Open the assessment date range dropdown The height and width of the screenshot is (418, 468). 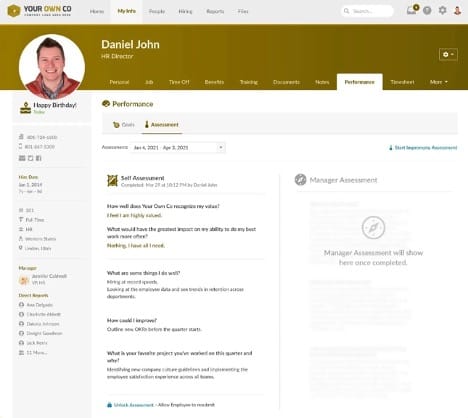point(178,147)
